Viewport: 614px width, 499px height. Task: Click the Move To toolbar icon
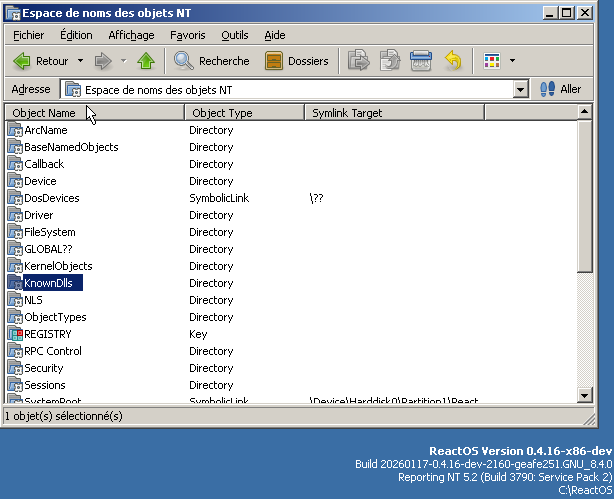tap(357, 61)
